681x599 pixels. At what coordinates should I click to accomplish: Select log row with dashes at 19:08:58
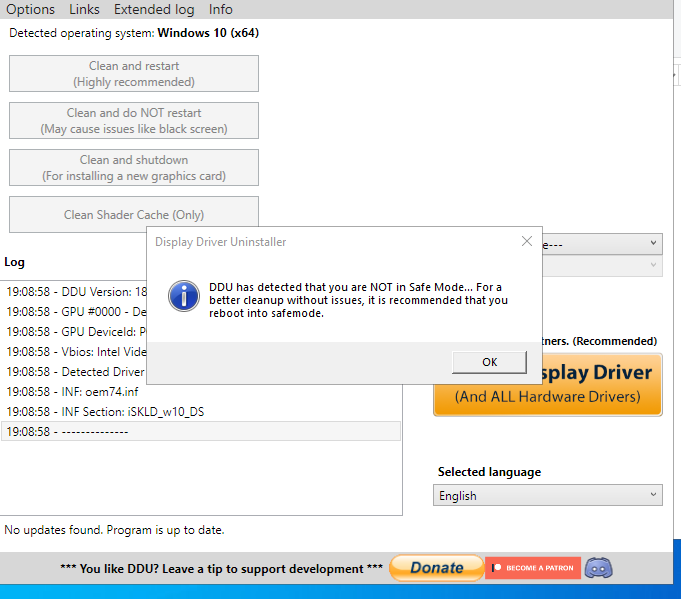[201, 431]
